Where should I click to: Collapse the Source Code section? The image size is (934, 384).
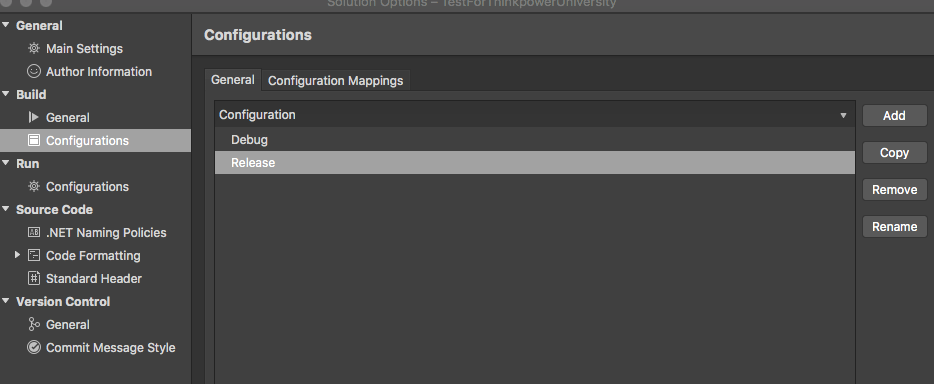[5, 209]
